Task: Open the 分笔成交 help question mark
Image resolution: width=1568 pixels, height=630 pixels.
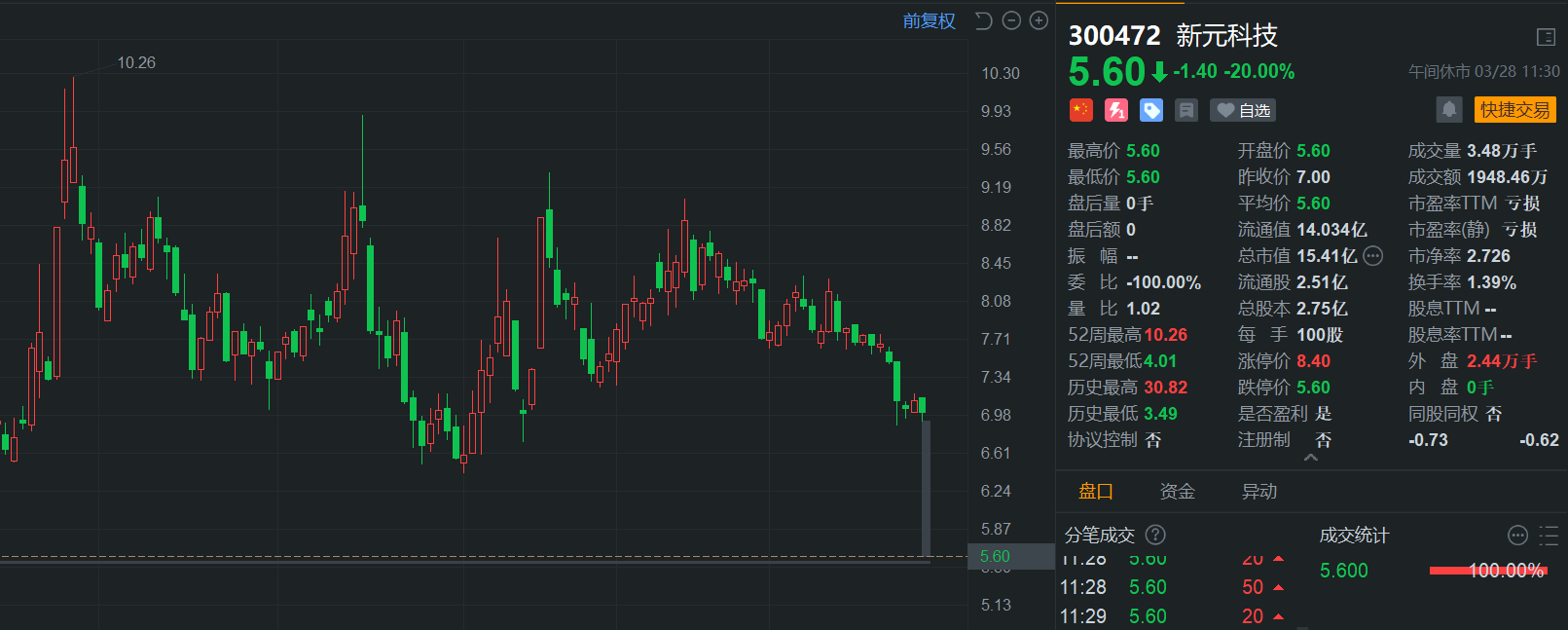Action: [x=1155, y=535]
